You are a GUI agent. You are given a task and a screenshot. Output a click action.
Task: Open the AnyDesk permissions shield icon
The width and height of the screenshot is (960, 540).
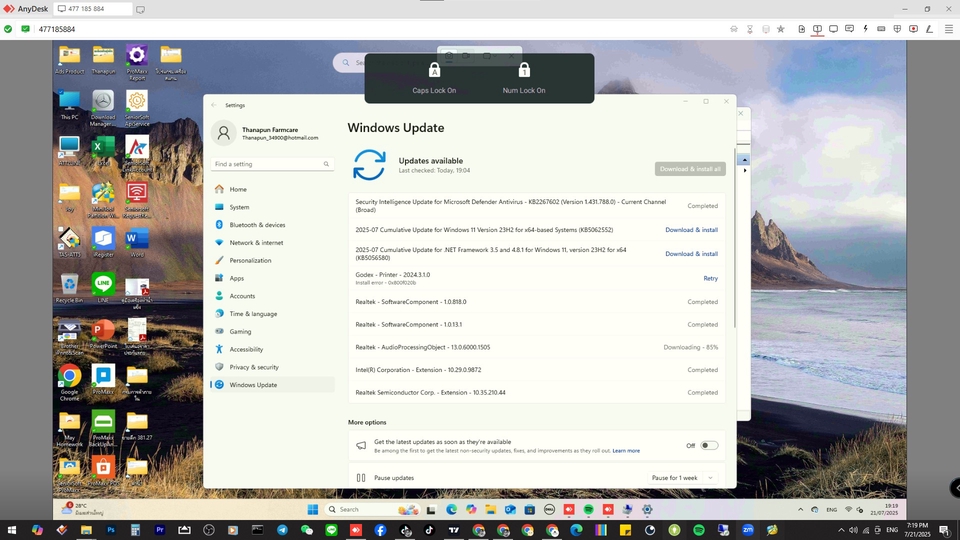coord(897,29)
